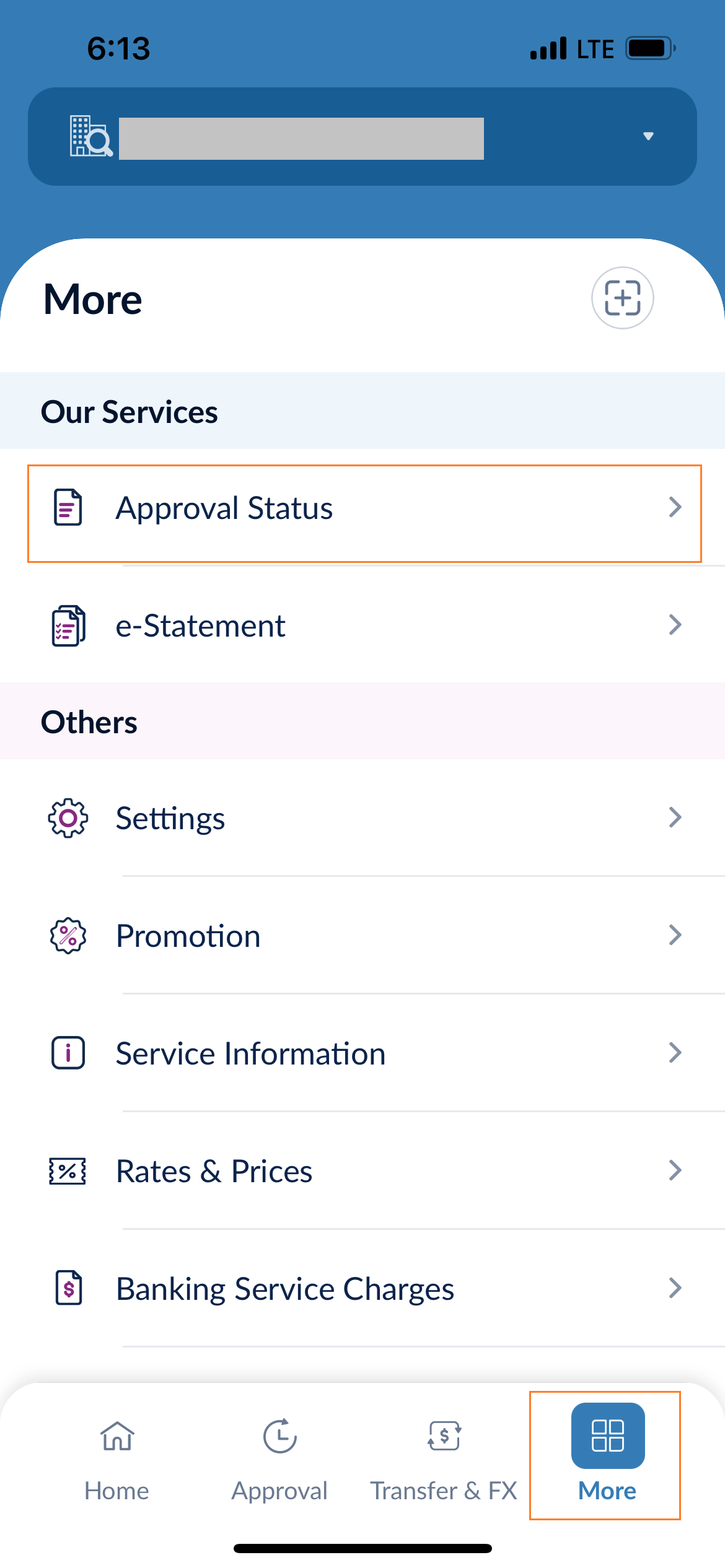Tap the Approval Status document icon
725x1568 pixels.
click(68, 507)
